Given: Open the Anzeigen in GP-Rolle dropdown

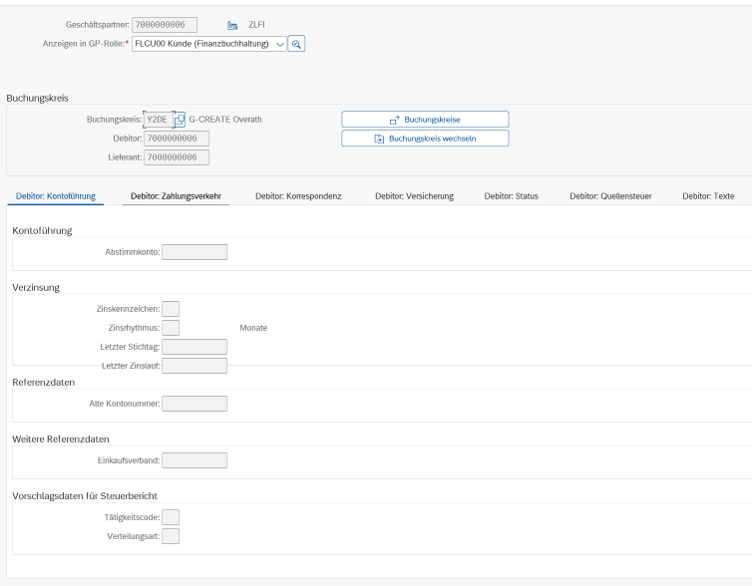Looking at the screenshot, I should point(210,44).
